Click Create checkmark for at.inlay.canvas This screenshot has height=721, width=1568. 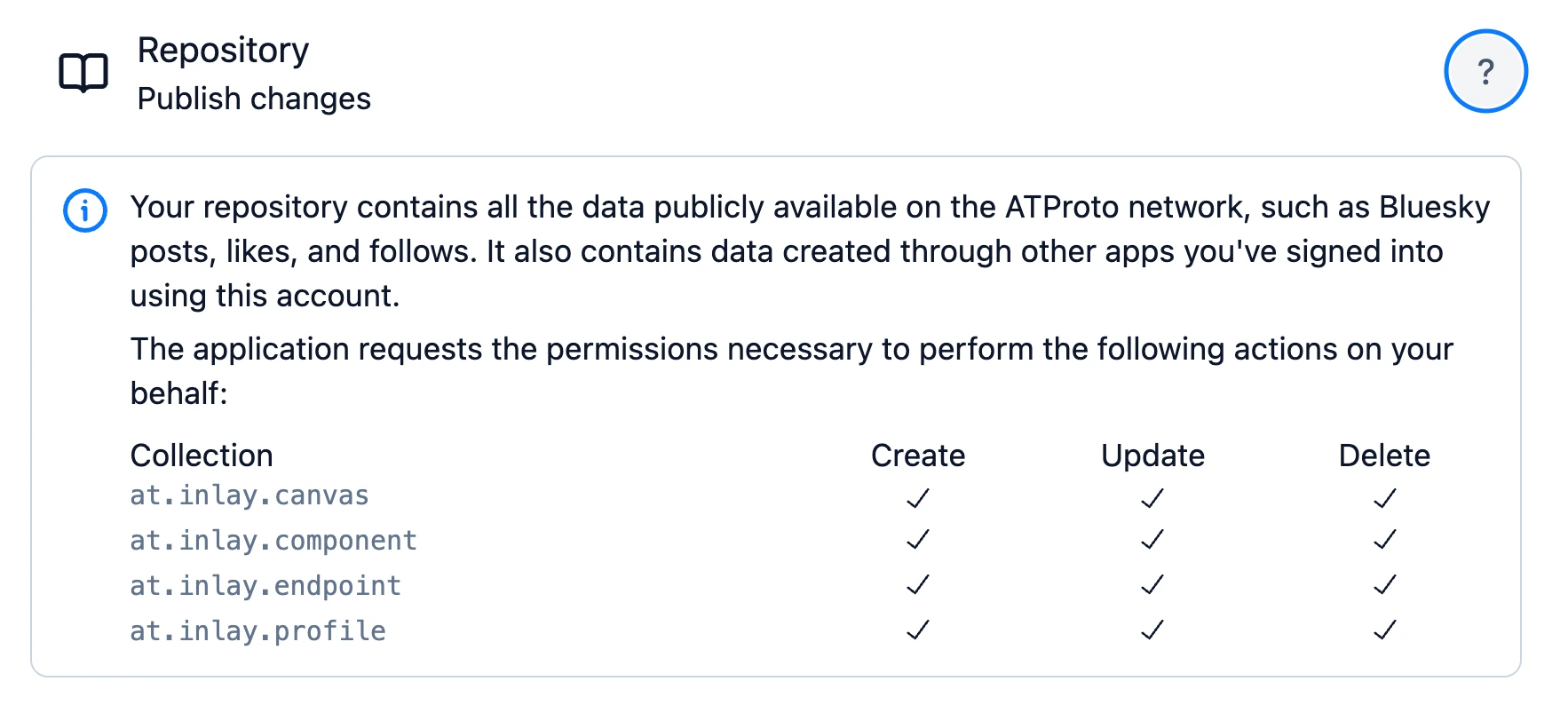(918, 498)
